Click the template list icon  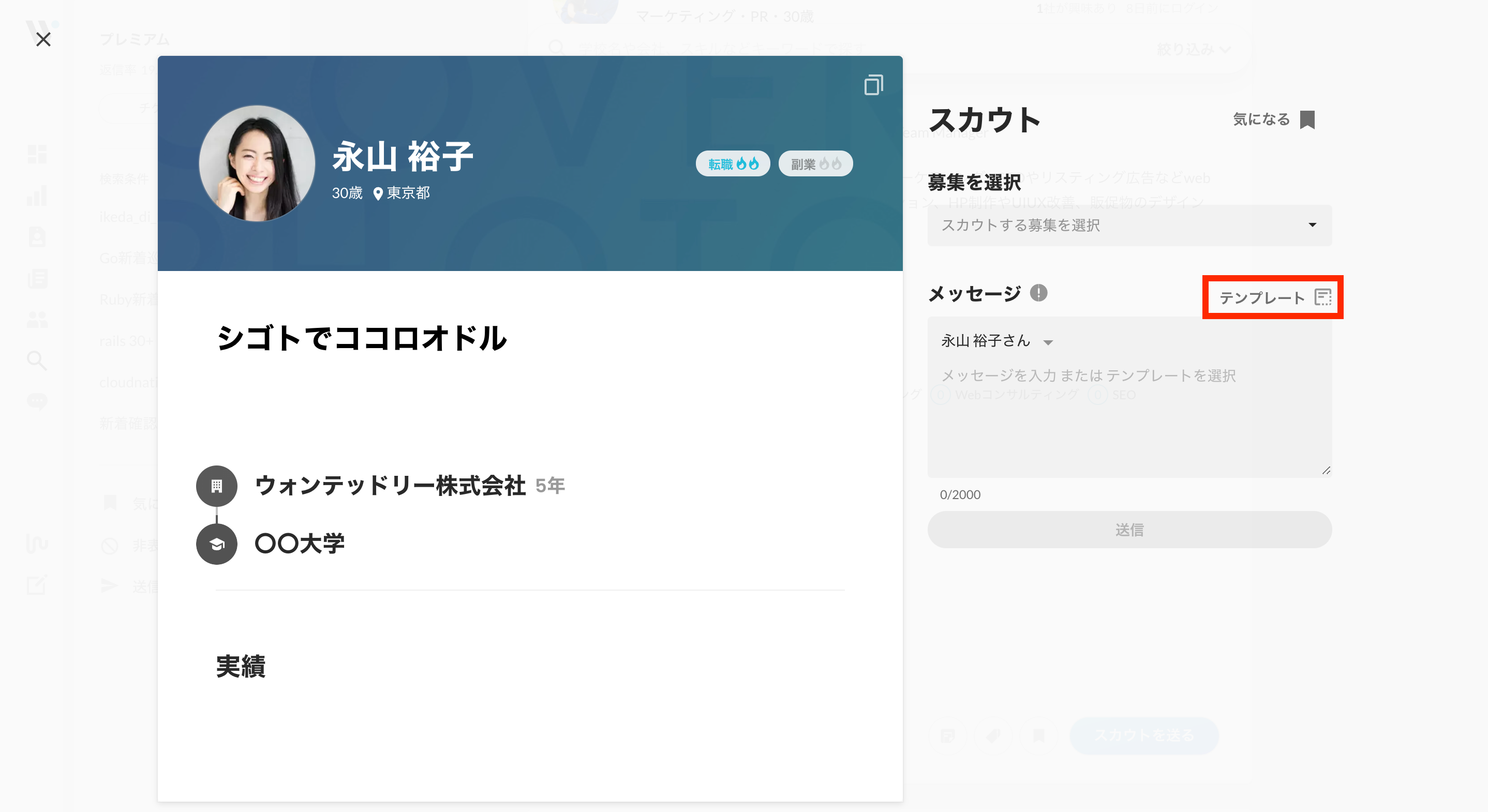coord(1323,297)
